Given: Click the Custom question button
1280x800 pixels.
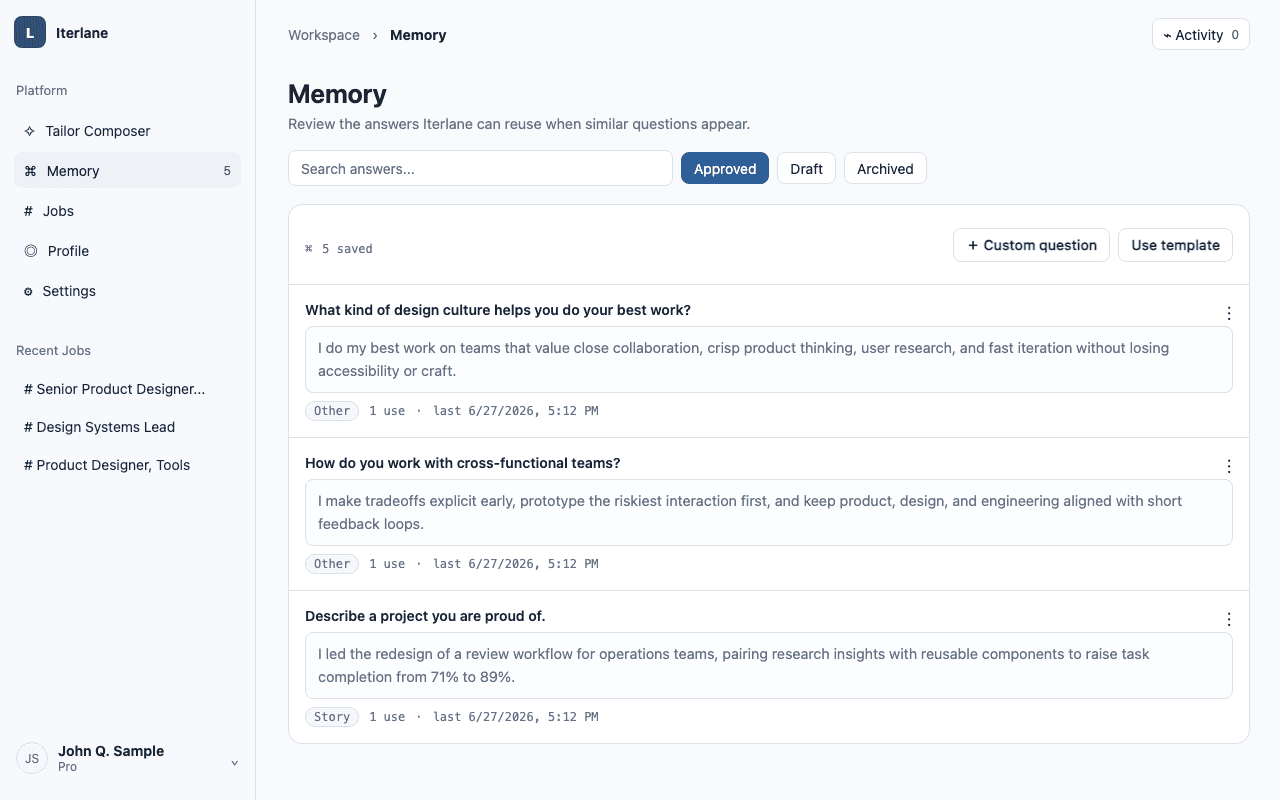Looking at the screenshot, I should point(1031,245).
